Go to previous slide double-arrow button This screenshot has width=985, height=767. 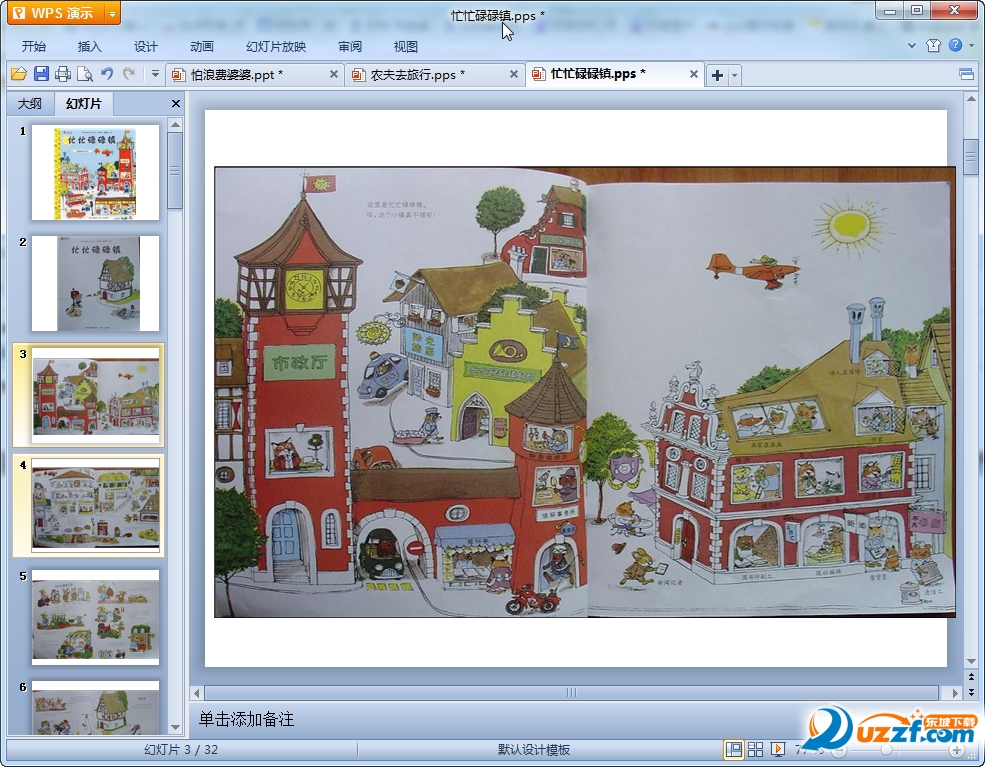point(971,677)
